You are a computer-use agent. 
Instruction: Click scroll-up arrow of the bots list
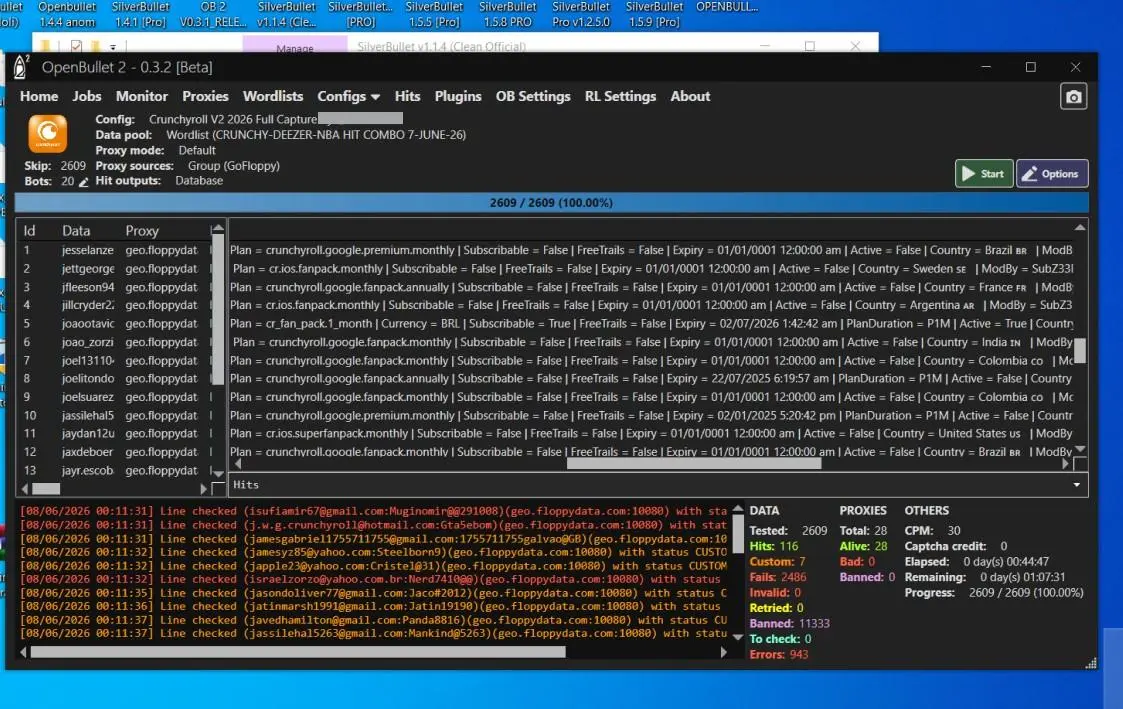click(218, 228)
